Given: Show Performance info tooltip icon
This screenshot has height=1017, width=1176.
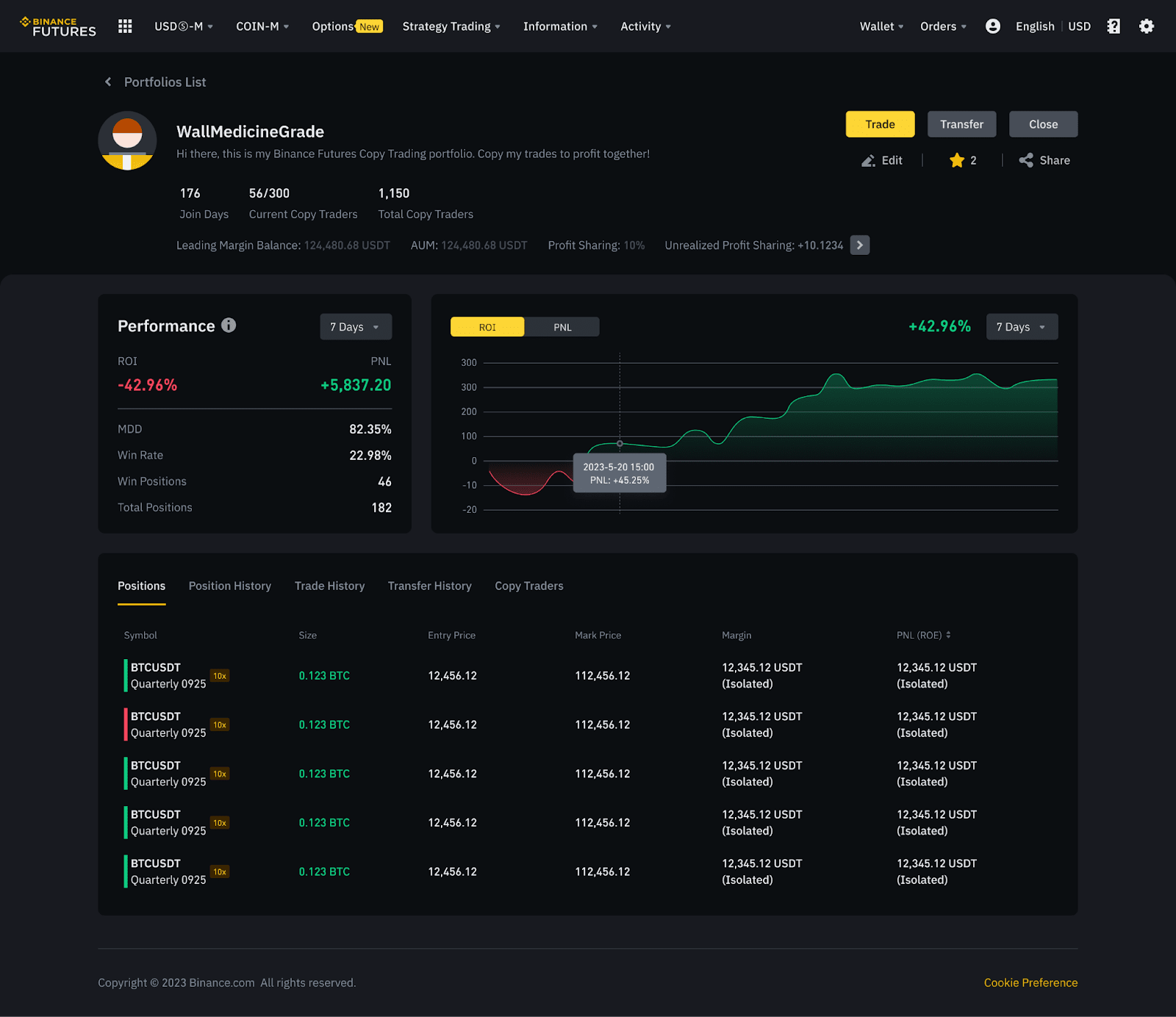Looking at the screenshot, I should (x=229, y=325).
